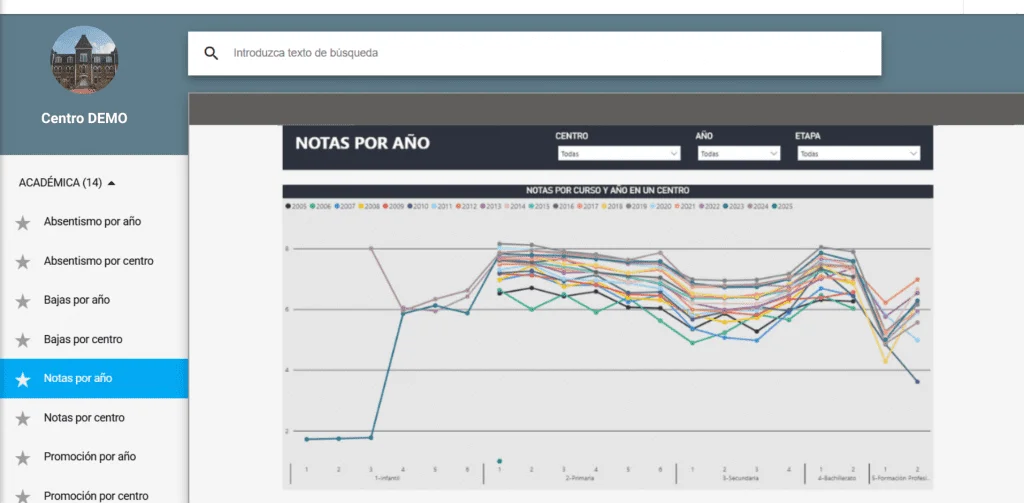The width and height of the screenshot is (1024, 503).
Task: Open the AÑO filter dropdown
Action: (738, 154)
